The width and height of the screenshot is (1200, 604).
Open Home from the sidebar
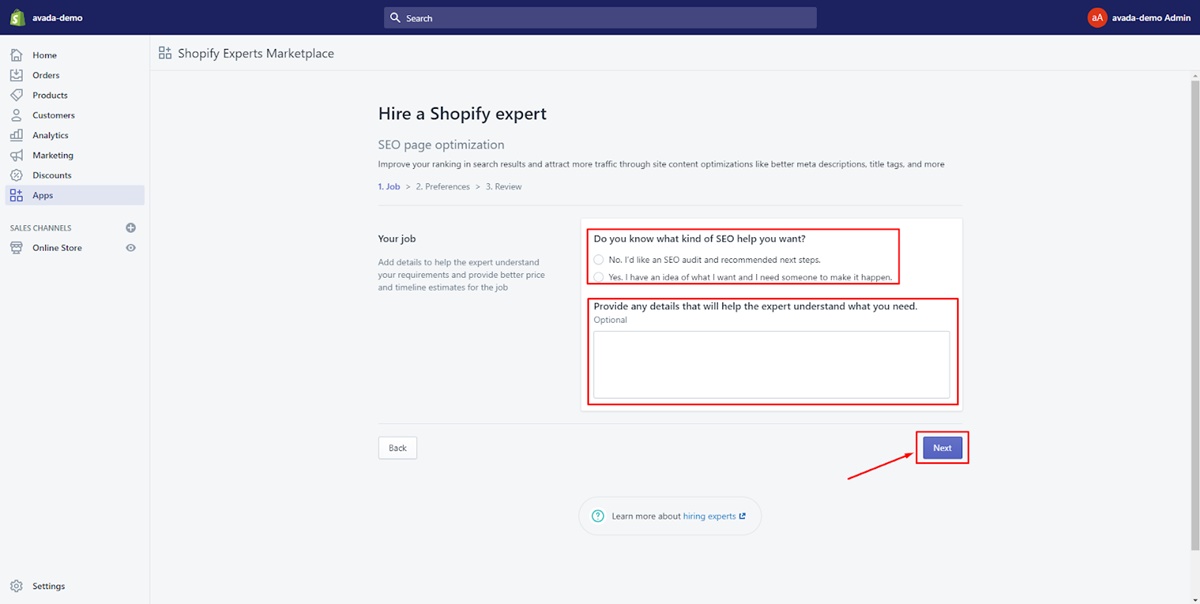44,55
